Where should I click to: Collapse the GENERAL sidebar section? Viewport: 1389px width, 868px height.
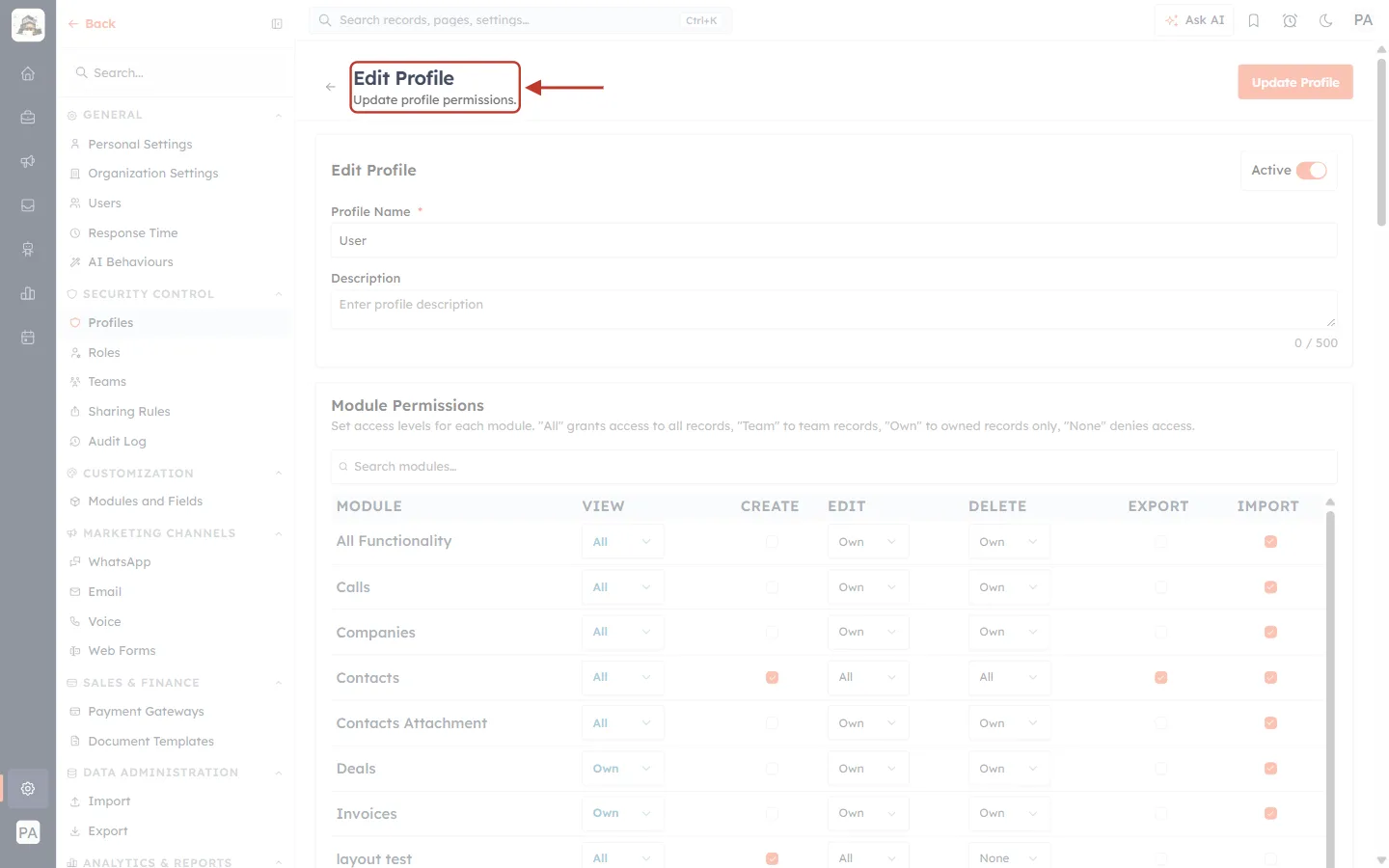click(x=279, y=115)
